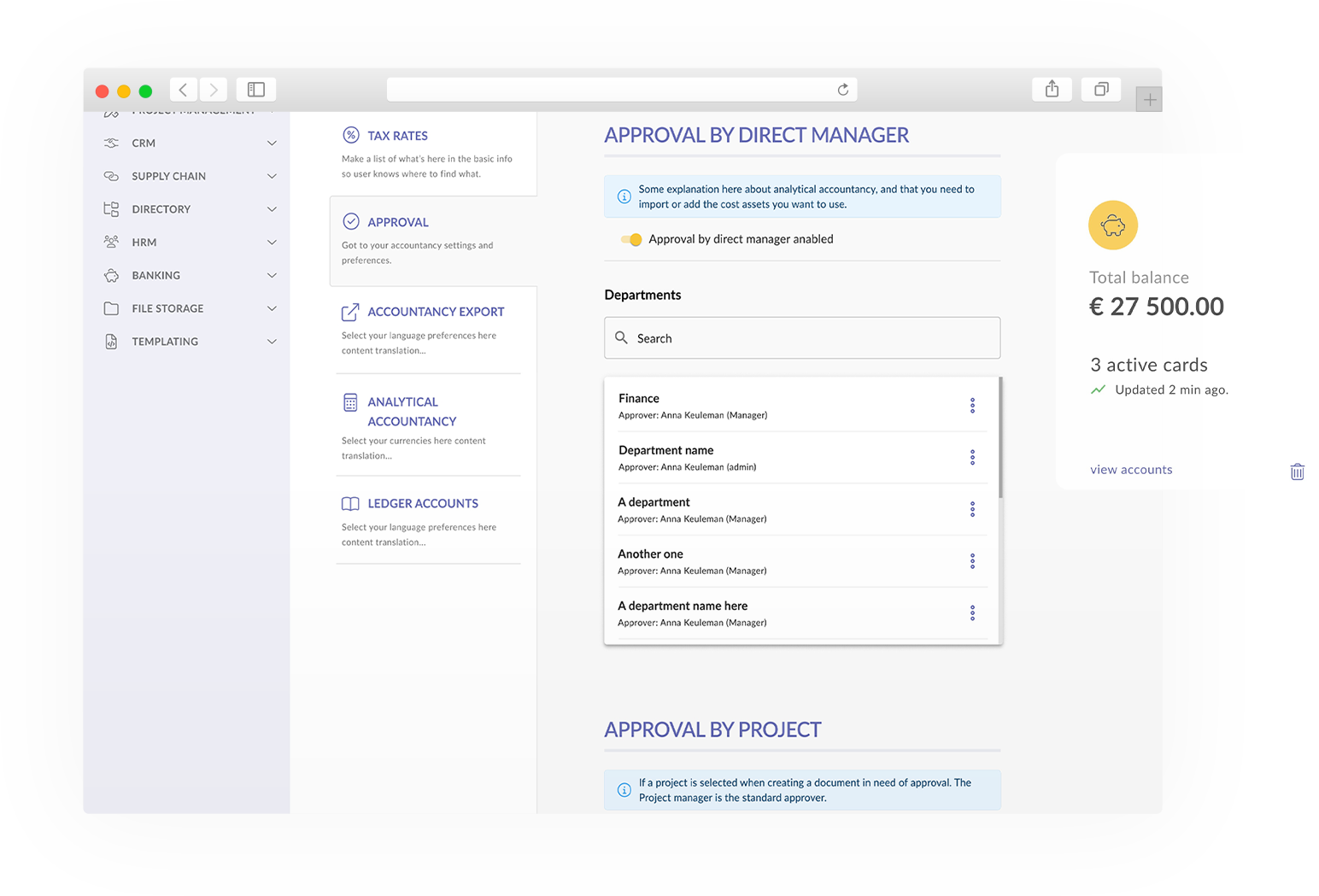Click the trash icon on balance card
Image resolution: width=1319 pixels, height=896 pixels.
[1297, 471]
